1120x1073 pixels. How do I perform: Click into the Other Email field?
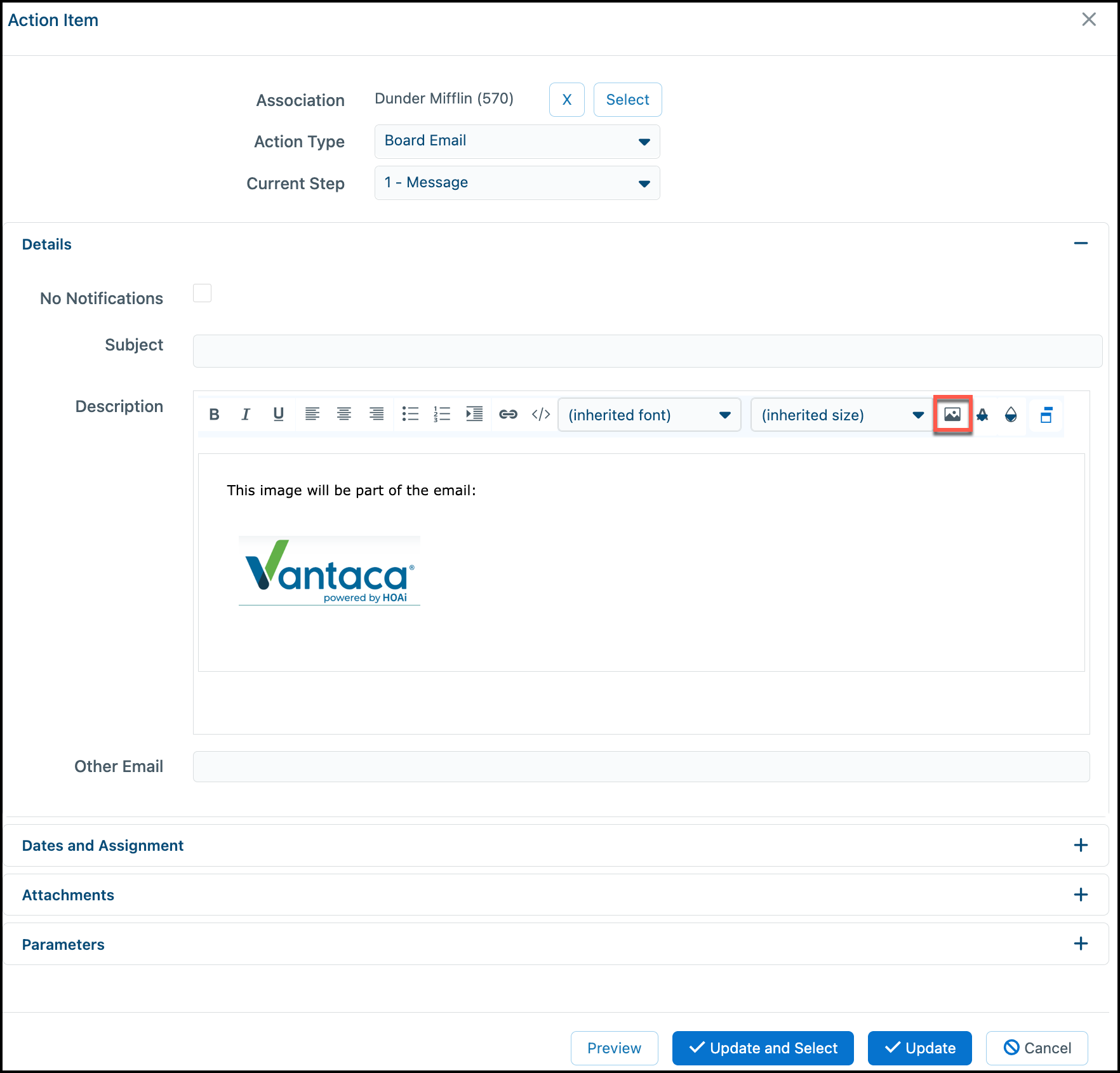pyautogui.click(x=641, y=767)
